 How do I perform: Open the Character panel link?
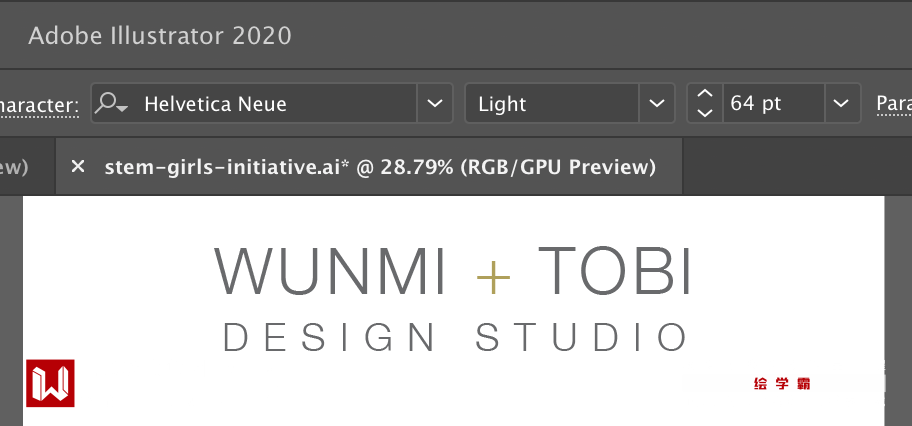[38, 104]
